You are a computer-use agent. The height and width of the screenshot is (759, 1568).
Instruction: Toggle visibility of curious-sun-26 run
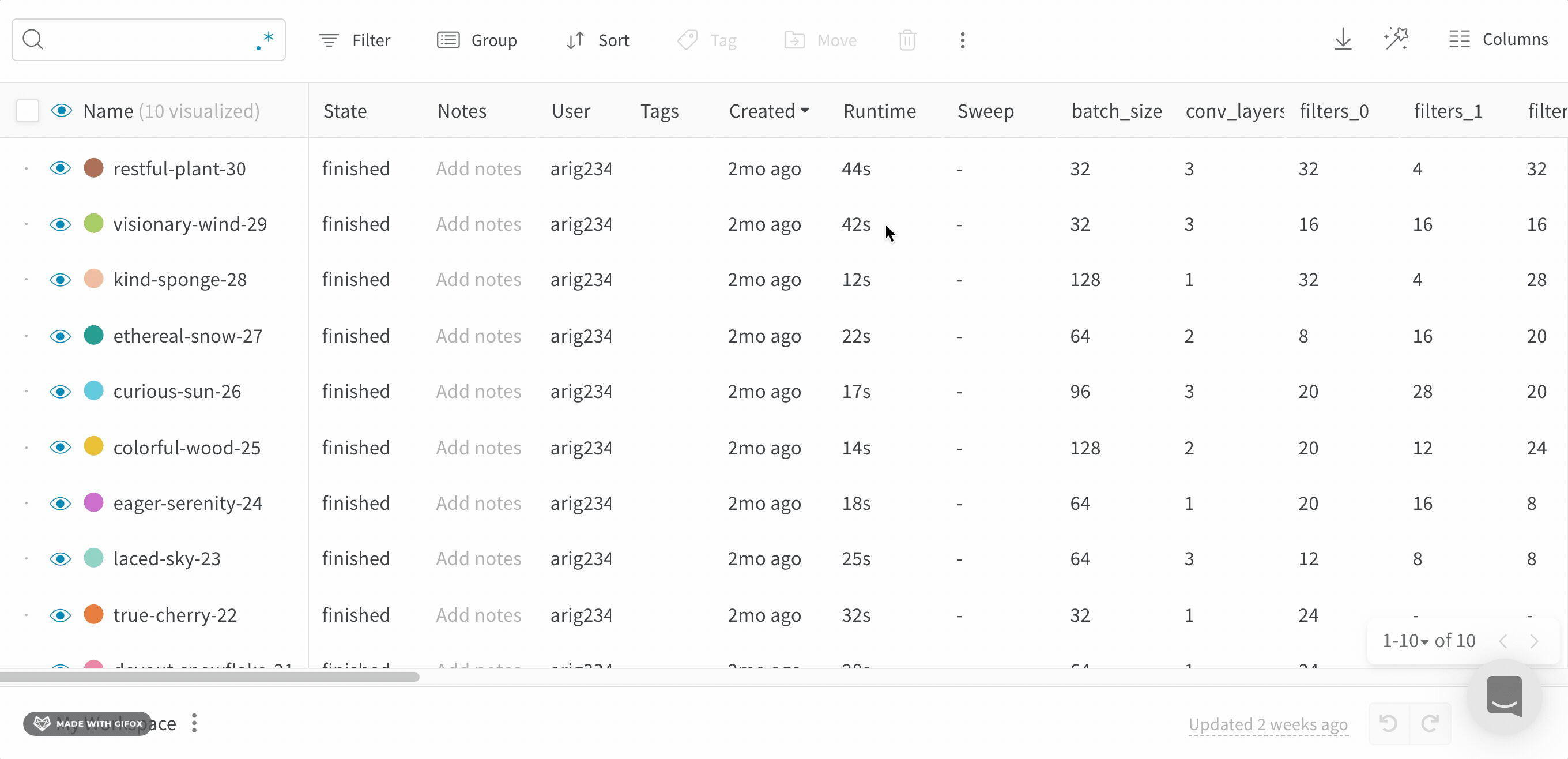point(61,391)
